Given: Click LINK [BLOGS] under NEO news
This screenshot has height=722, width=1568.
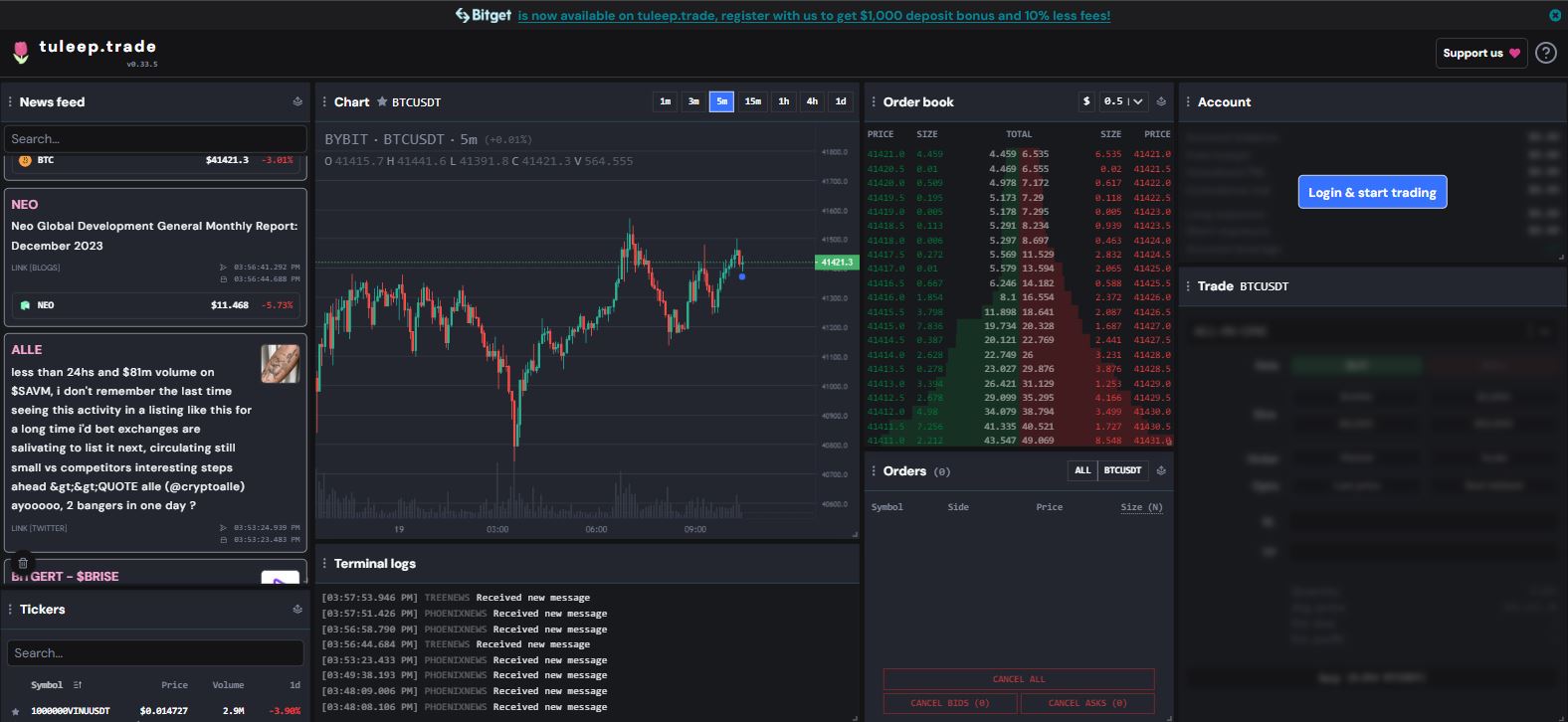Looking at the screenshot, I should tap(36, 268).
